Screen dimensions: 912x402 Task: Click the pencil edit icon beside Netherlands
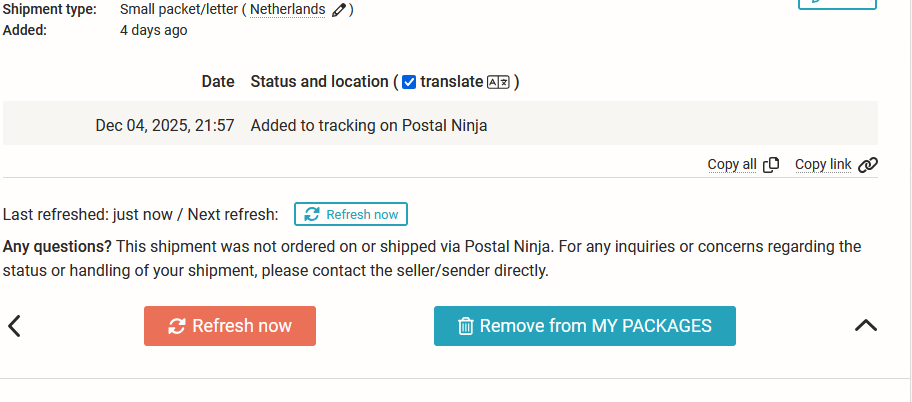point(340,10)
